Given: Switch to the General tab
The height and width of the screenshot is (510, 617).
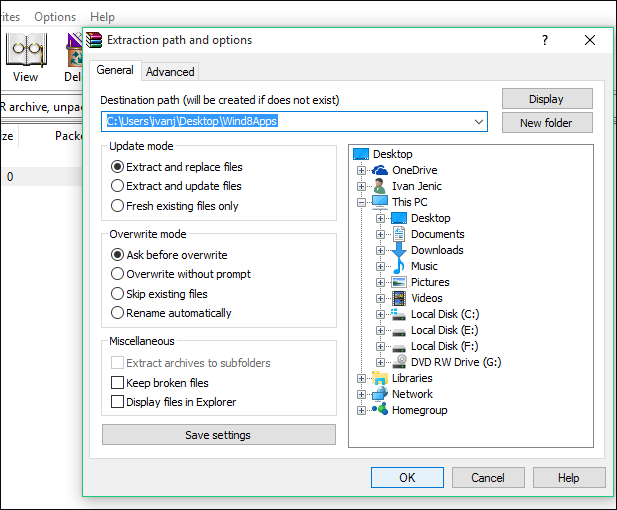Looking at the screenshot, I should [115, 70].
